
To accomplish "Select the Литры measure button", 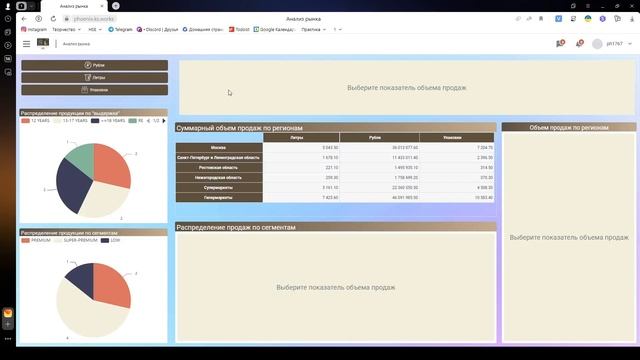I will click(95, 78).
